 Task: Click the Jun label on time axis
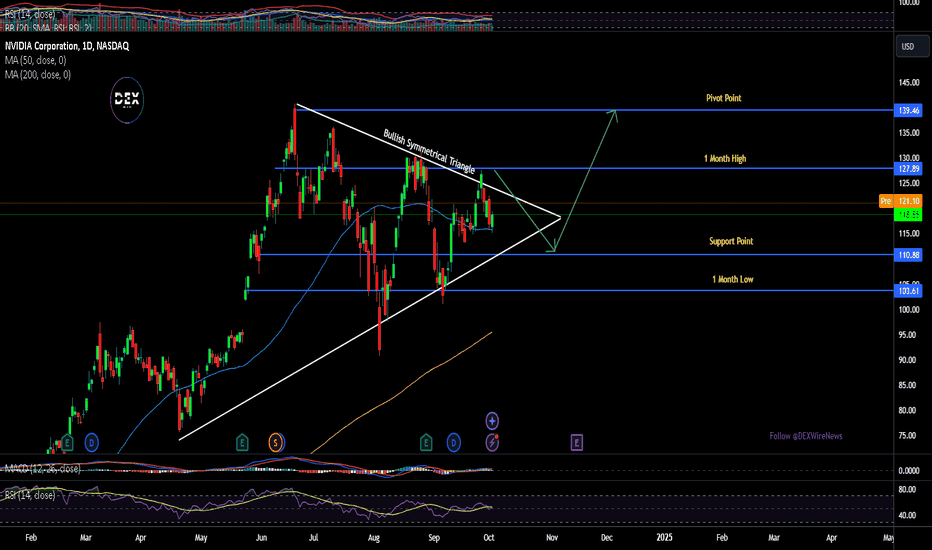click(x=261, y=538)
